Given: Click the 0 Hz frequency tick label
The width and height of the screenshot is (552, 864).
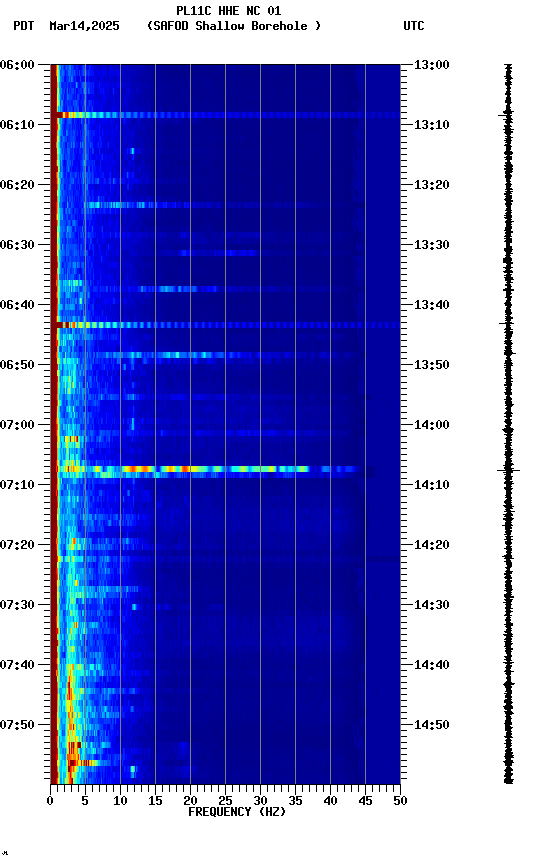Looking at the screenshot, I should tap(50, 801).
